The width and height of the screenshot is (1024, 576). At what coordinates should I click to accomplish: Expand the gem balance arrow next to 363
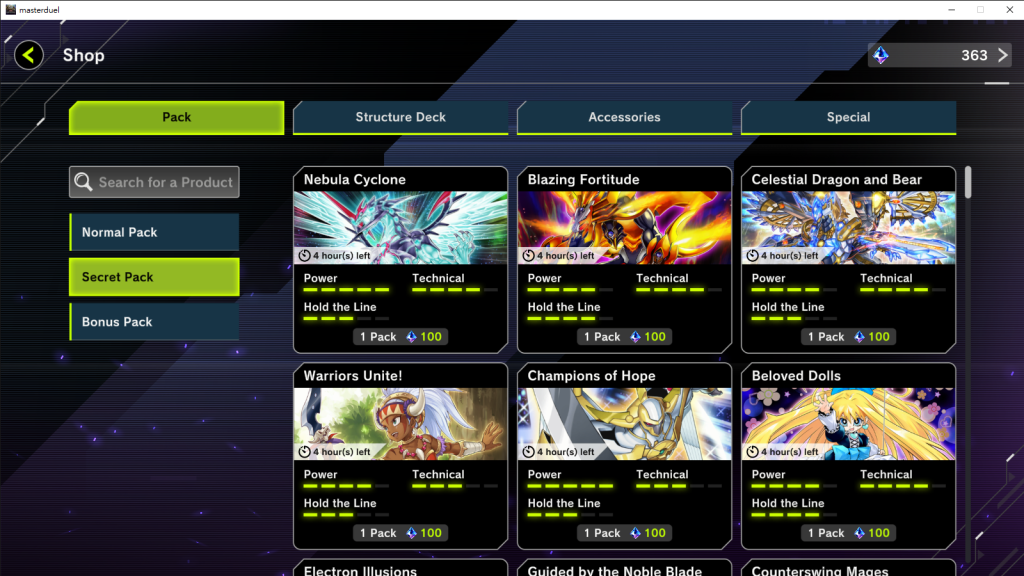tap(1003, 55)
